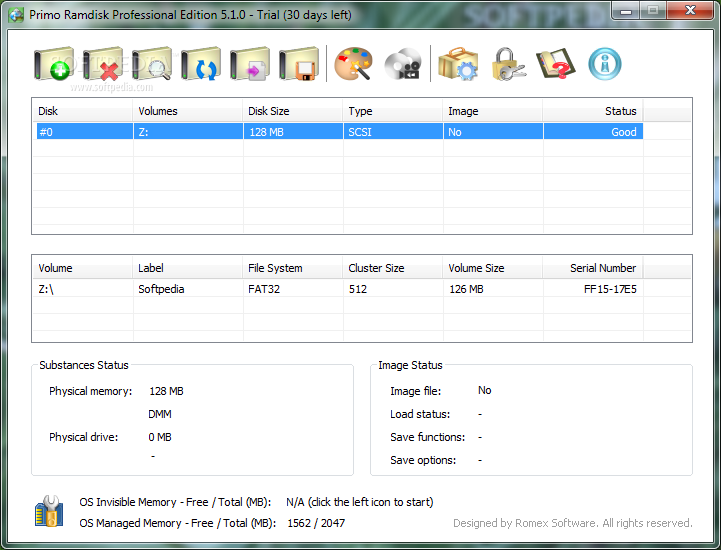Click the Type column header
Viewport: 721px width, 550px height.
point(393,111)
